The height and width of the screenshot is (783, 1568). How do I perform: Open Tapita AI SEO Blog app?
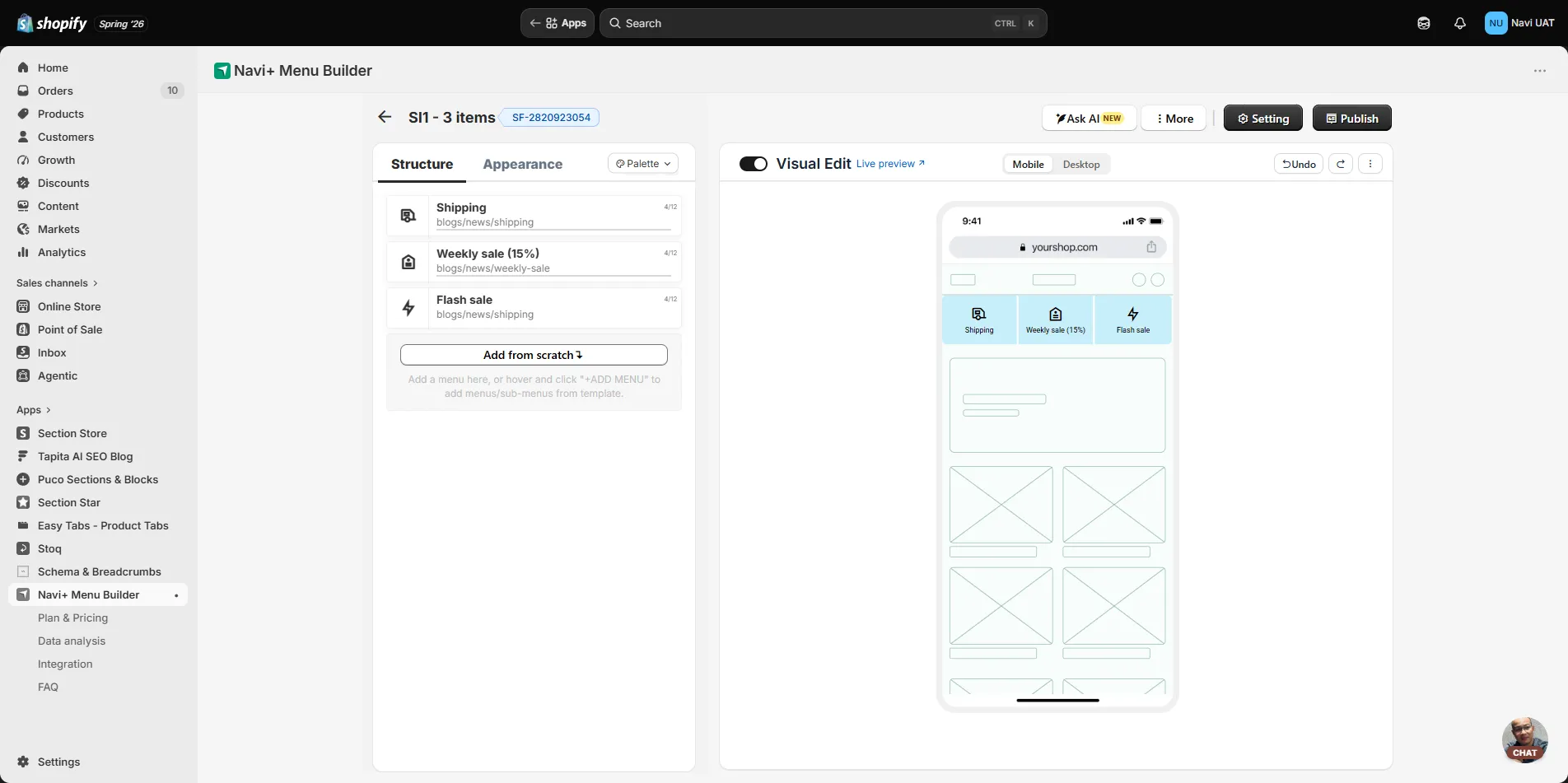85,456
